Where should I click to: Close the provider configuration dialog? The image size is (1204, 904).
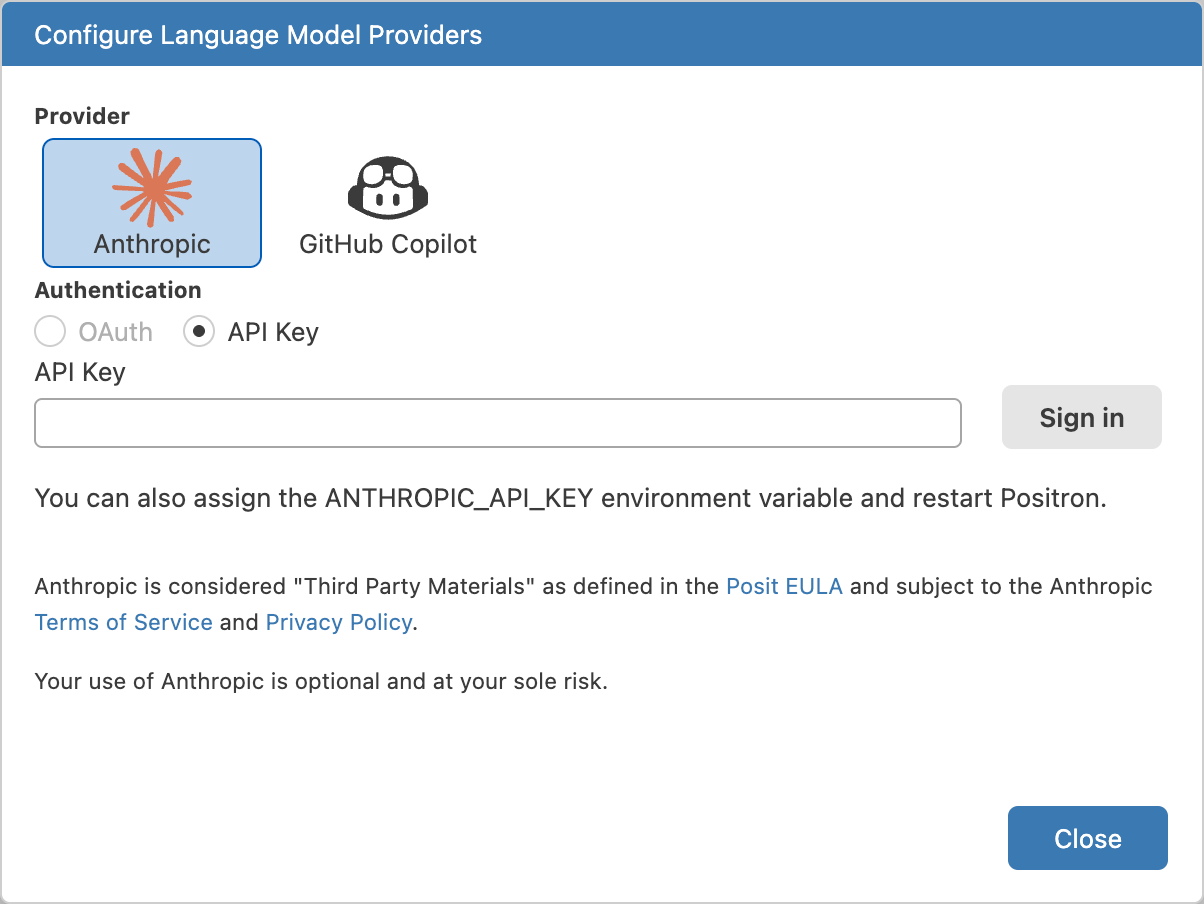tap(1087, 838)
